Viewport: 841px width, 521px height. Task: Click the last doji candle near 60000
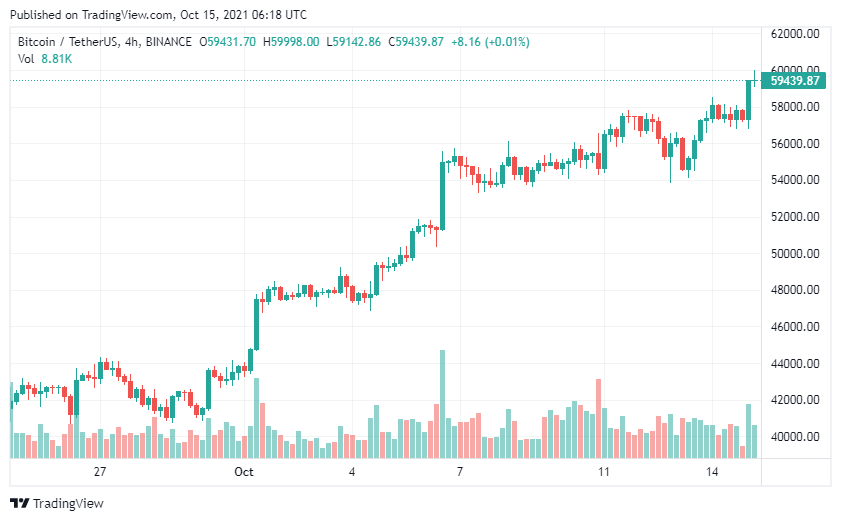[x=755, y=79]
